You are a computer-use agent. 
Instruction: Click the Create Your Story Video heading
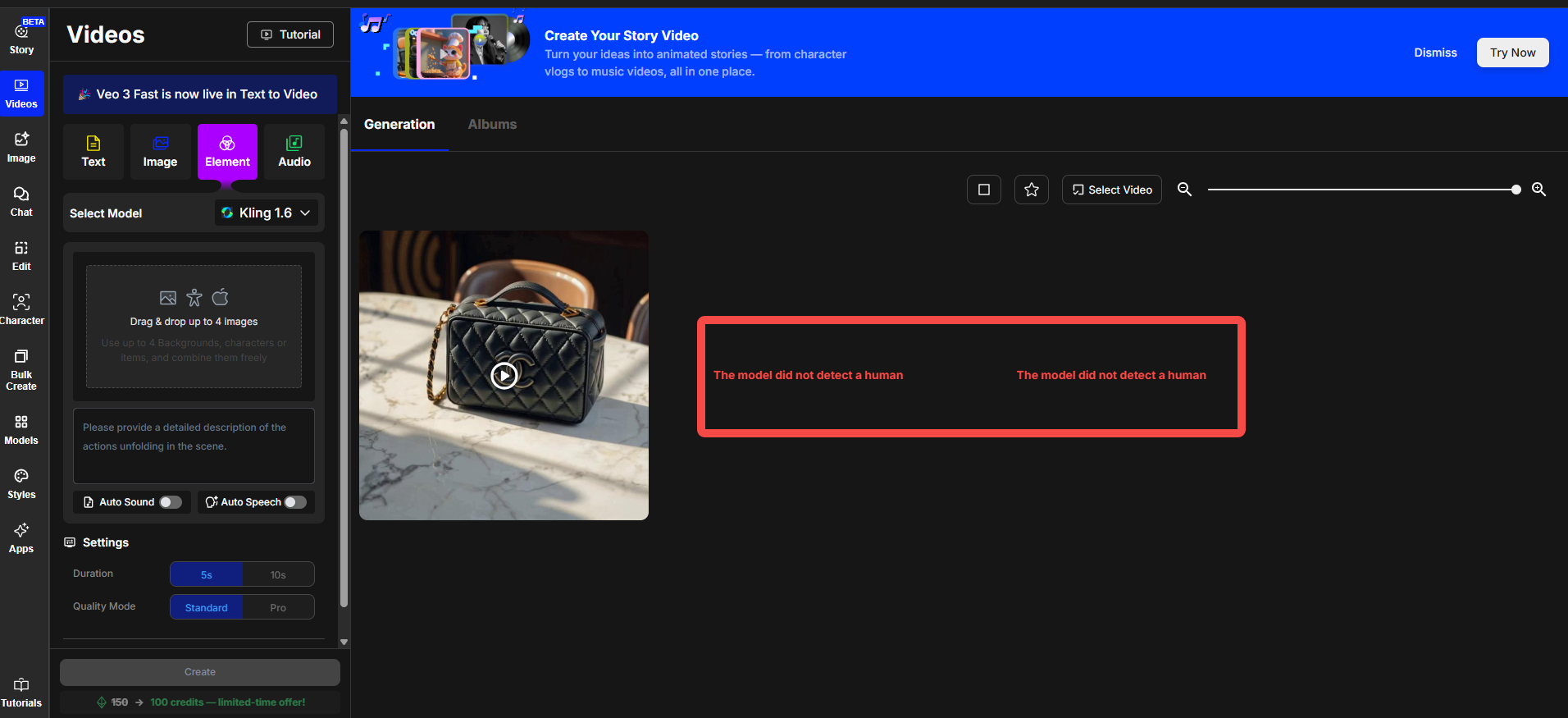pyautogui.click(x=622, y=35)
